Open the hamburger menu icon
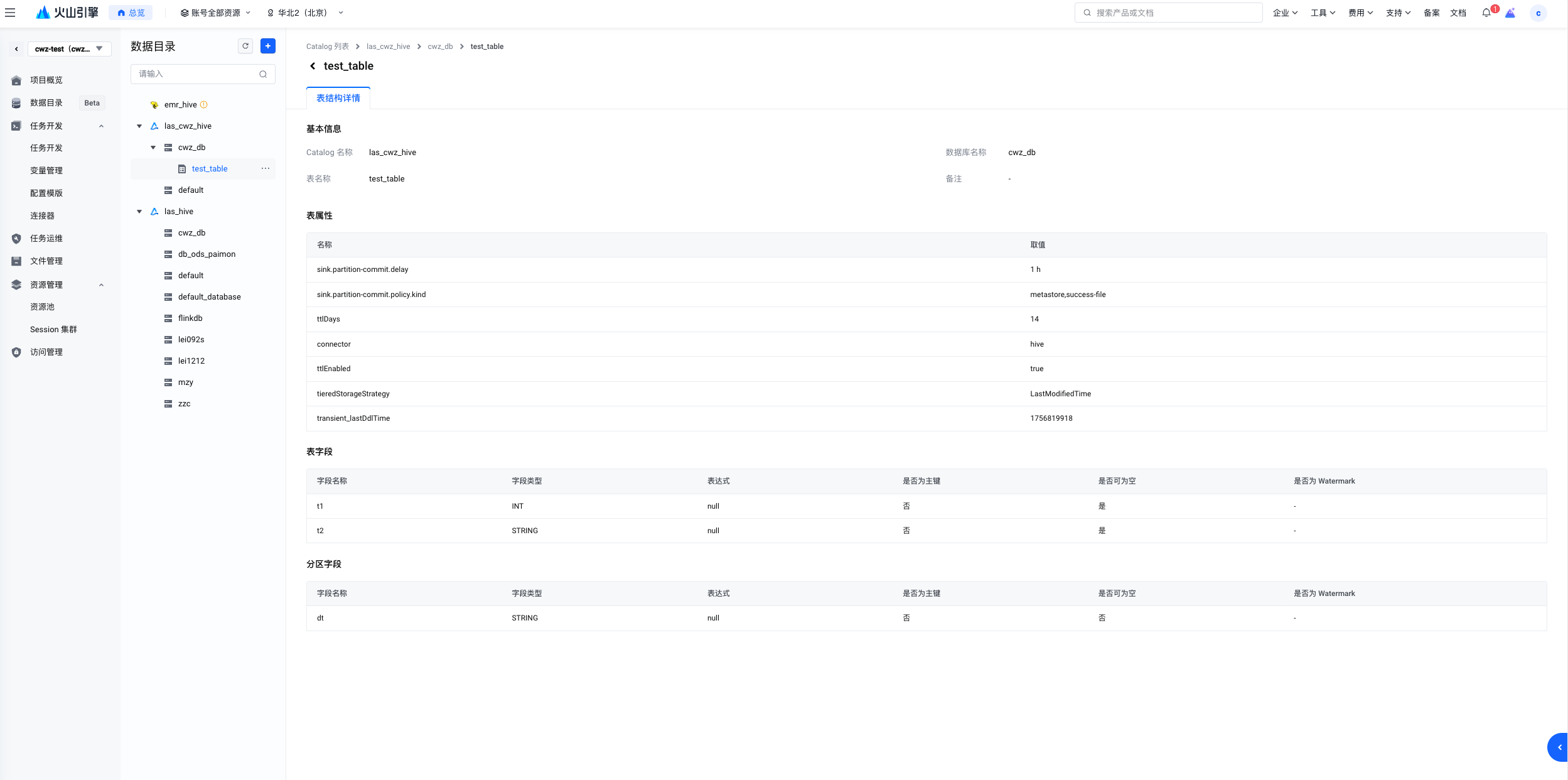Screen dimensions: 1568x780 [10, 13]
